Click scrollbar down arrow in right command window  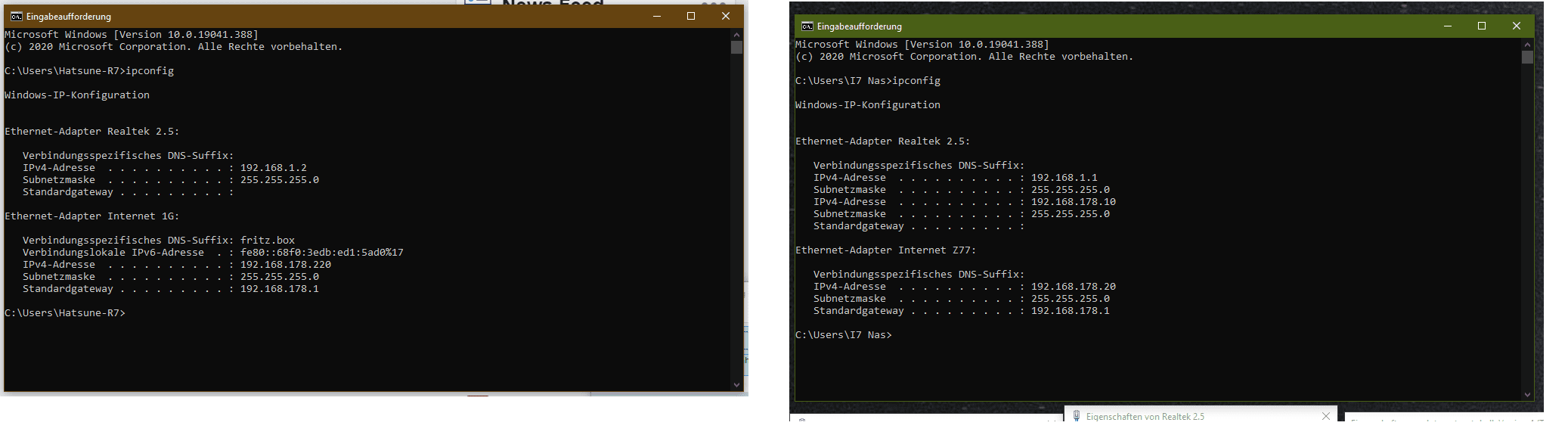1527,394
